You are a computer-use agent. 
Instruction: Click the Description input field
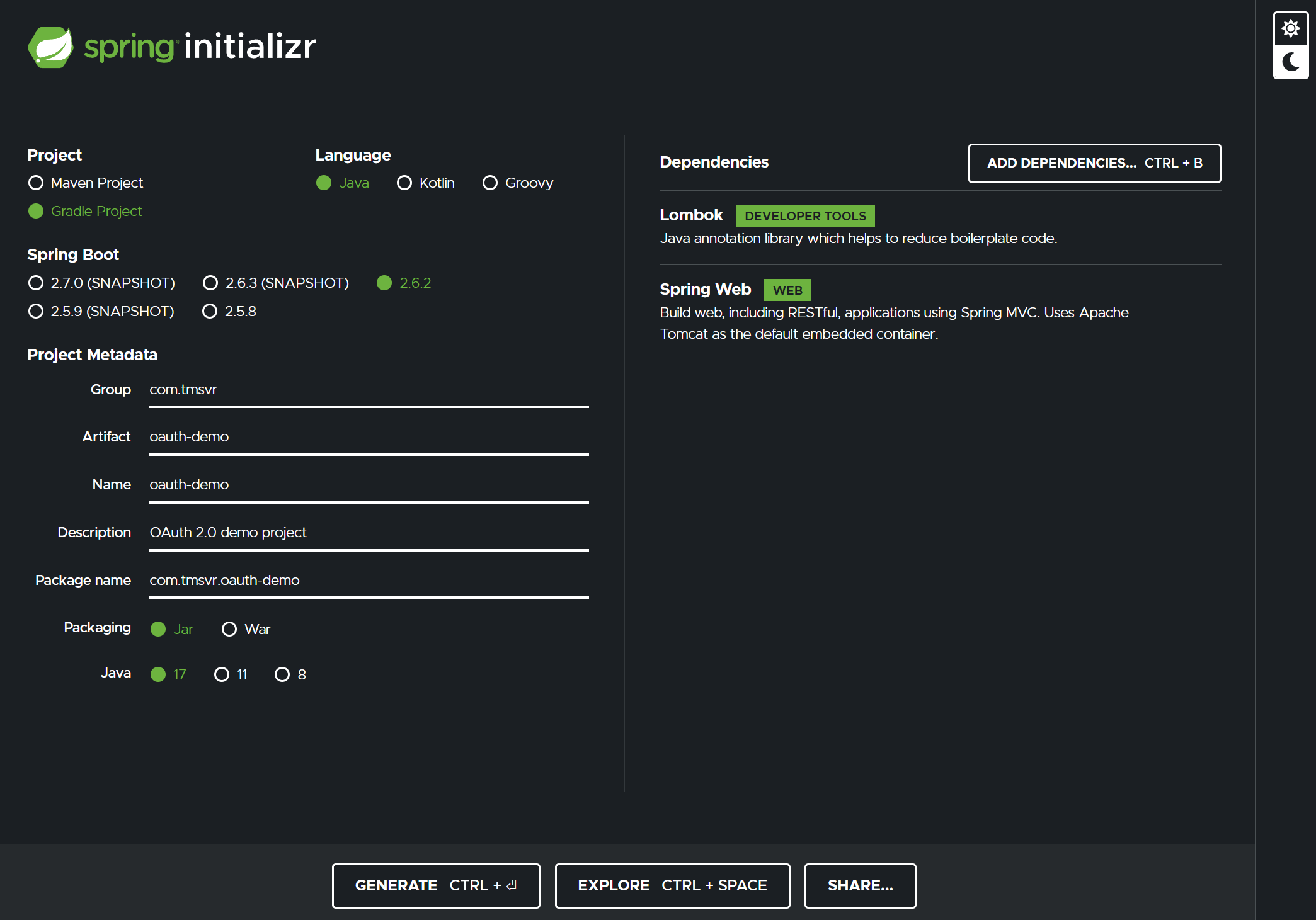tap(369, 531)
